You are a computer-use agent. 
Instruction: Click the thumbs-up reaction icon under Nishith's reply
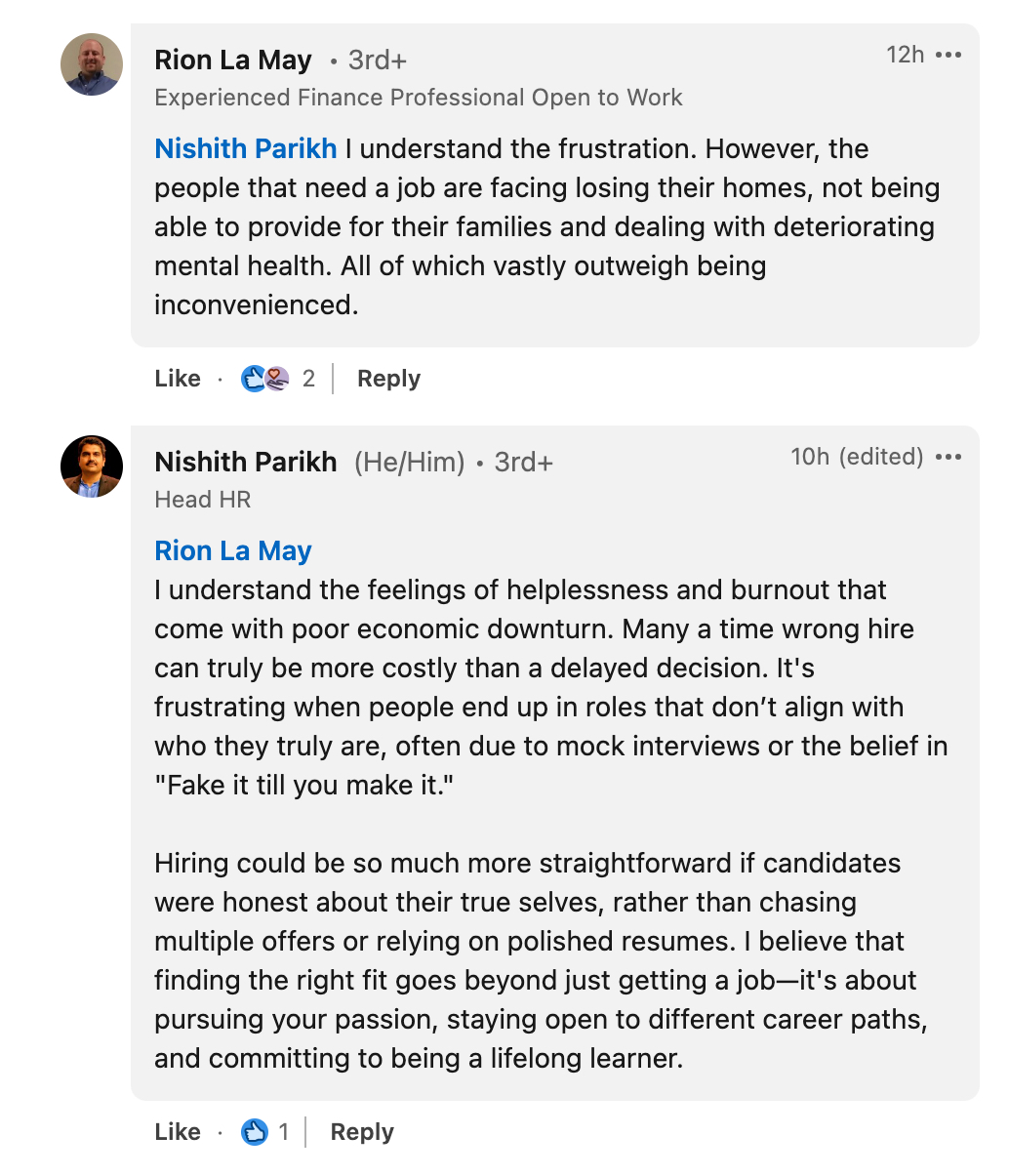(256, 1131)
